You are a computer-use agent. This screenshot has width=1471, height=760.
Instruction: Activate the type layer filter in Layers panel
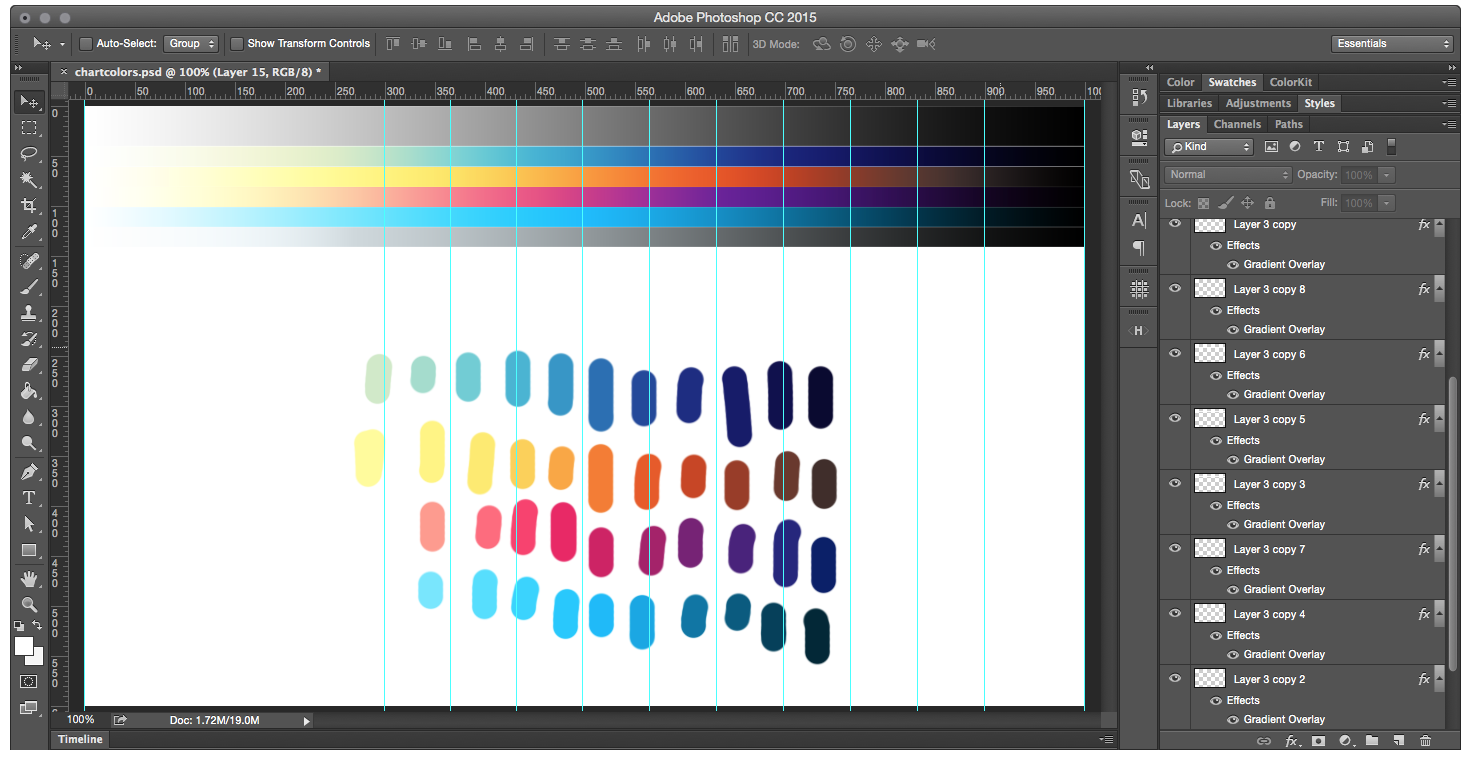pos(1319,146)
